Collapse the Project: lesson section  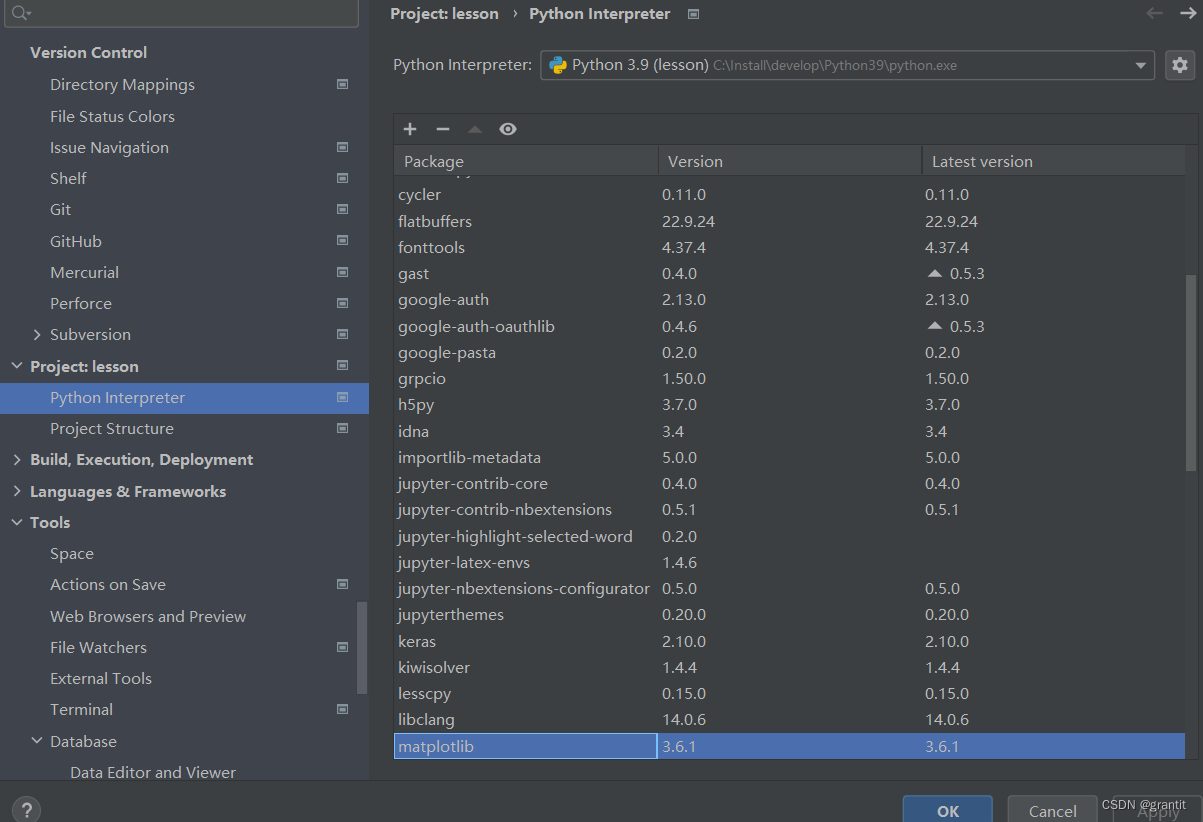pyautogui.click(x=17, y=366)
